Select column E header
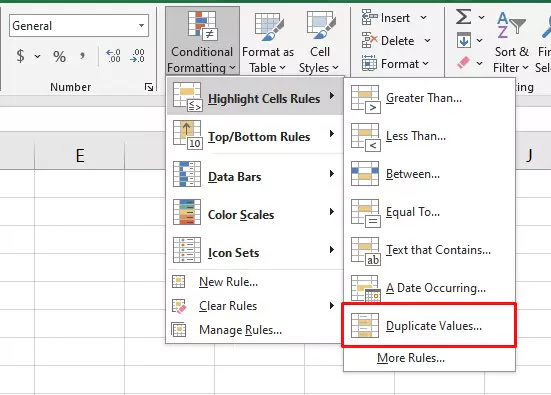Viewport: 551px width, 395px height. coord(80,155)
